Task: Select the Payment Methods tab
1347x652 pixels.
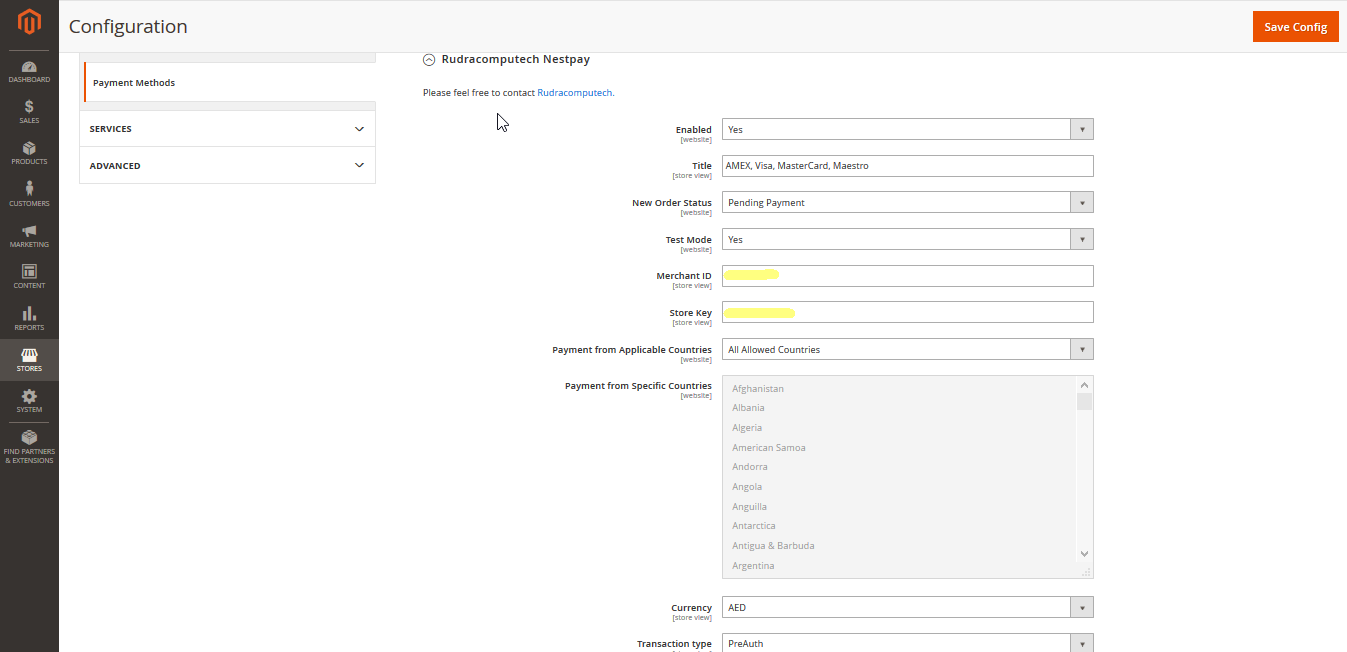Action: [229, 82]
